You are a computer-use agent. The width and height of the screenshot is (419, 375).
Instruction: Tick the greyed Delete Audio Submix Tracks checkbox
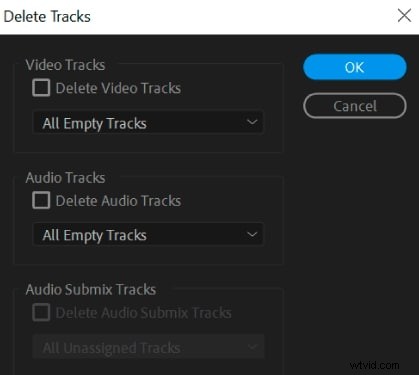(x=41, y=312)
